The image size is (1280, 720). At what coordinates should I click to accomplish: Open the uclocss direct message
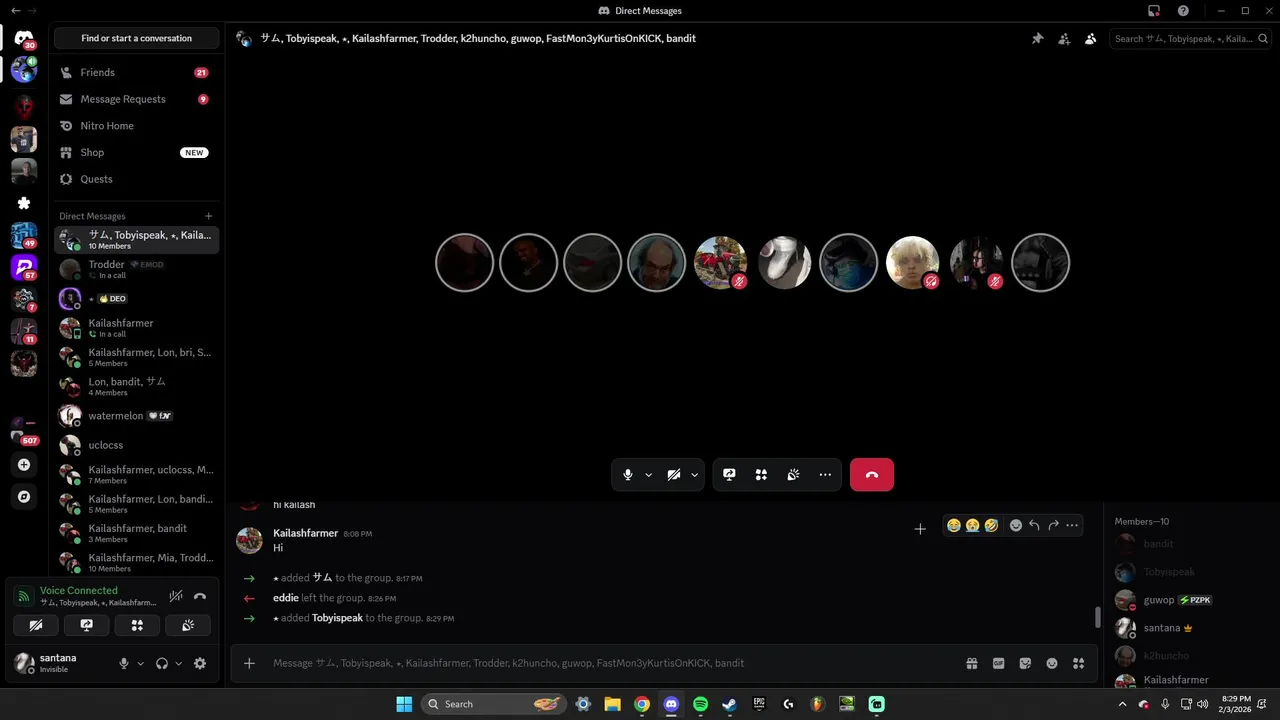tap(135, 445)
